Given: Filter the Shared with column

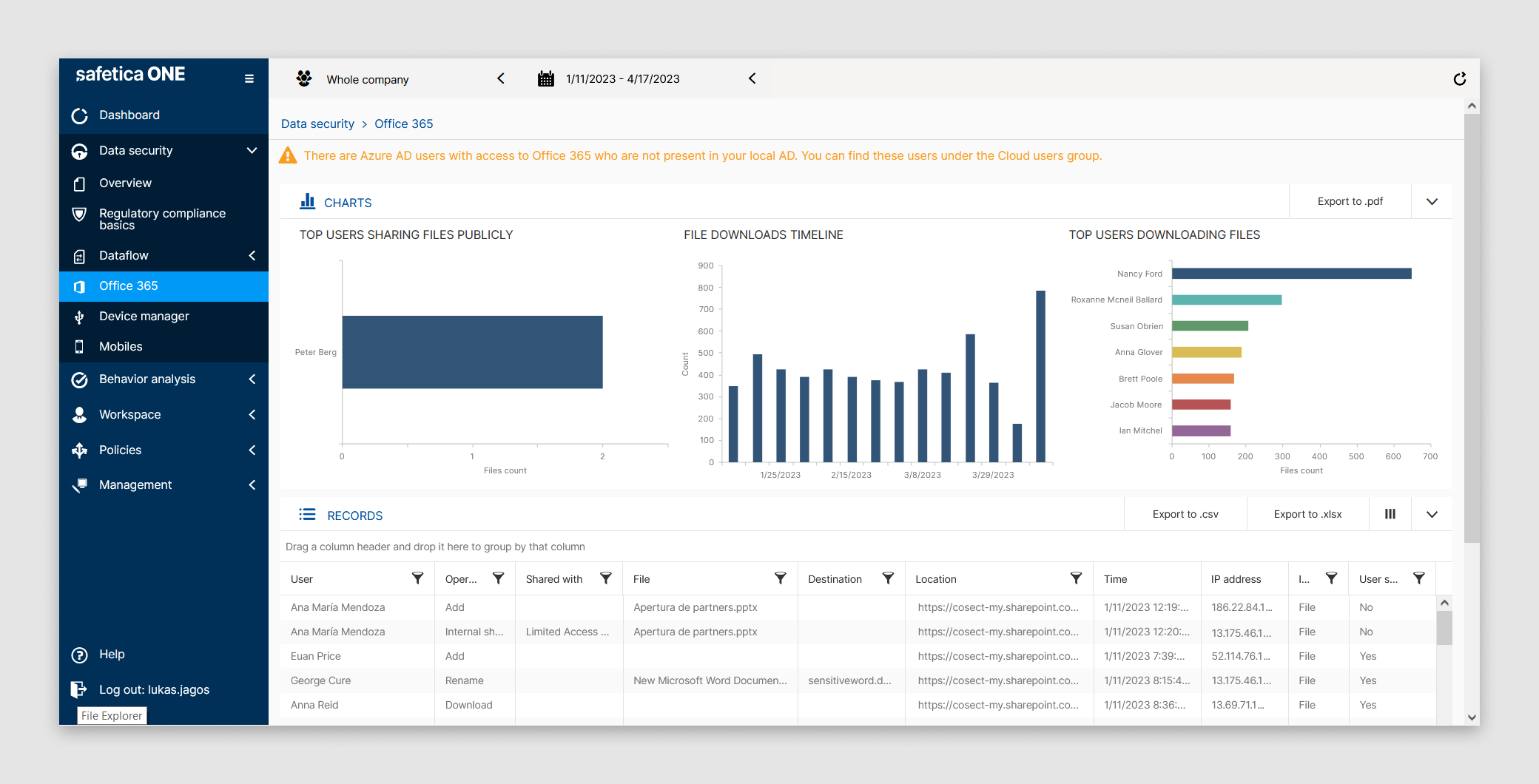Looking at the screenshot, I should [x=606, y=578].
